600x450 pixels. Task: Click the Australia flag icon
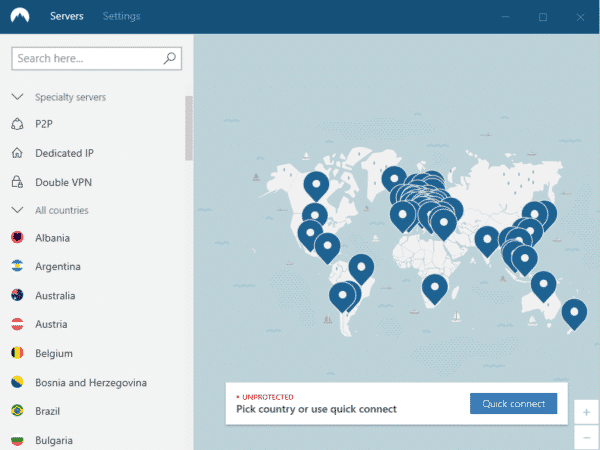coord(17,295)
